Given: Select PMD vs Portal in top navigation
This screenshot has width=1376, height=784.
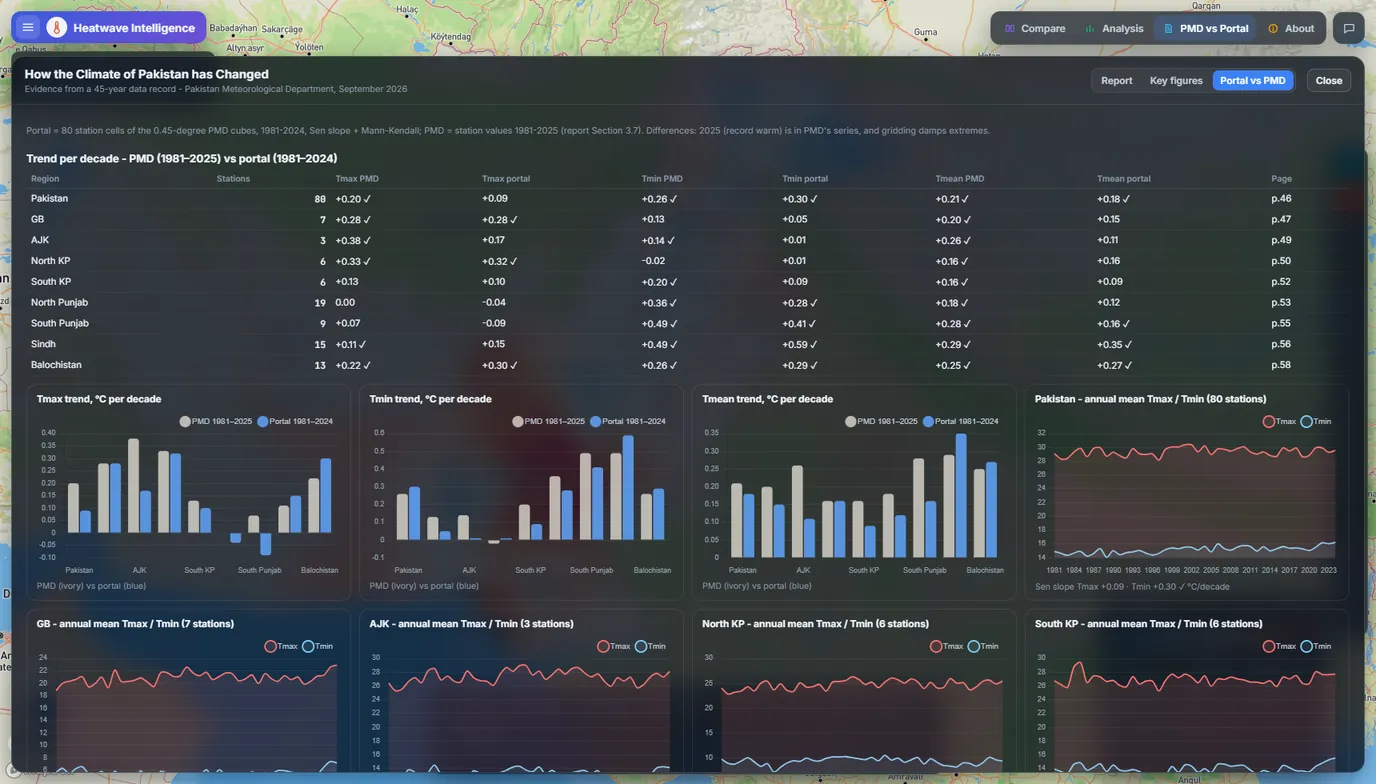Looking at the screenshot, I should (1206, 28).
